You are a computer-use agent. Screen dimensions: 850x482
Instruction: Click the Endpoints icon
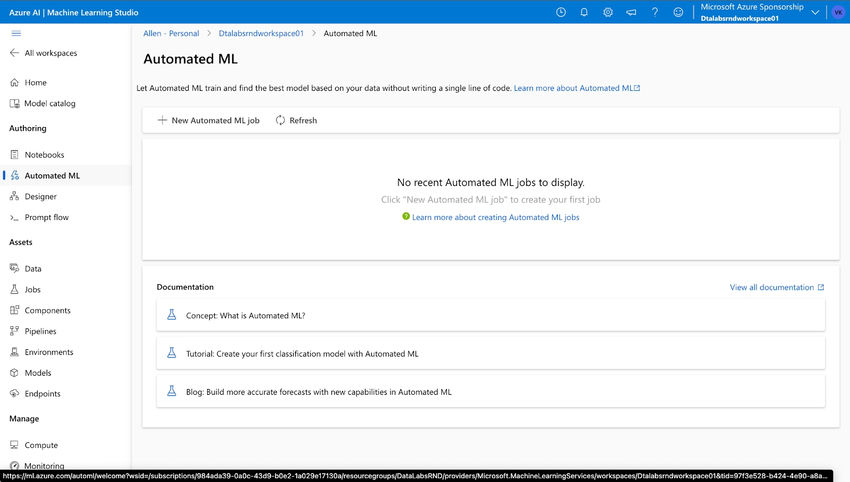[14, 394]
